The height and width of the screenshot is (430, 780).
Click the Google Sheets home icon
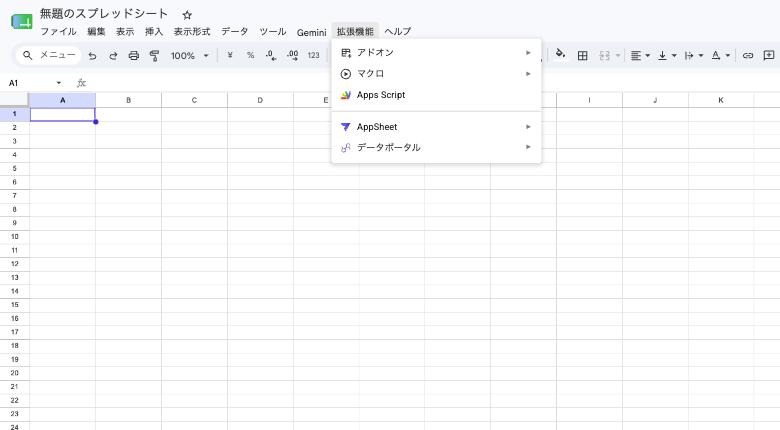click(x=21, y=22)
